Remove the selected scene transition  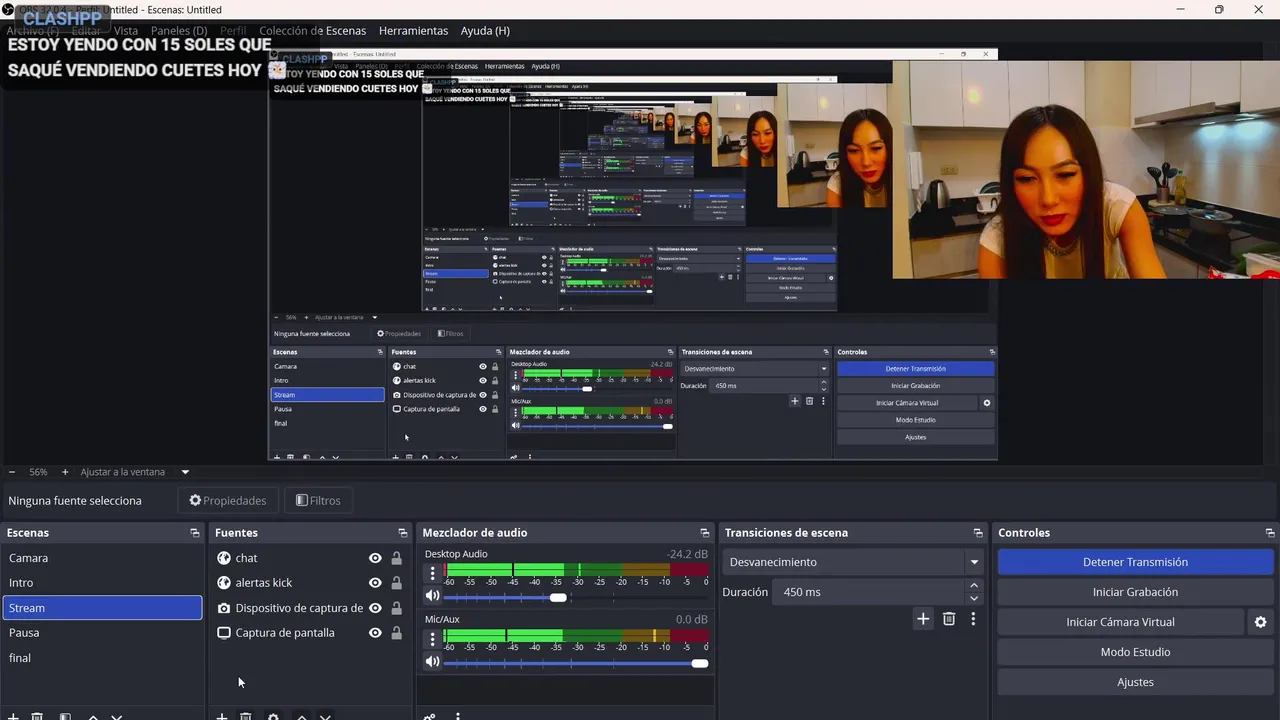point(949,619)
